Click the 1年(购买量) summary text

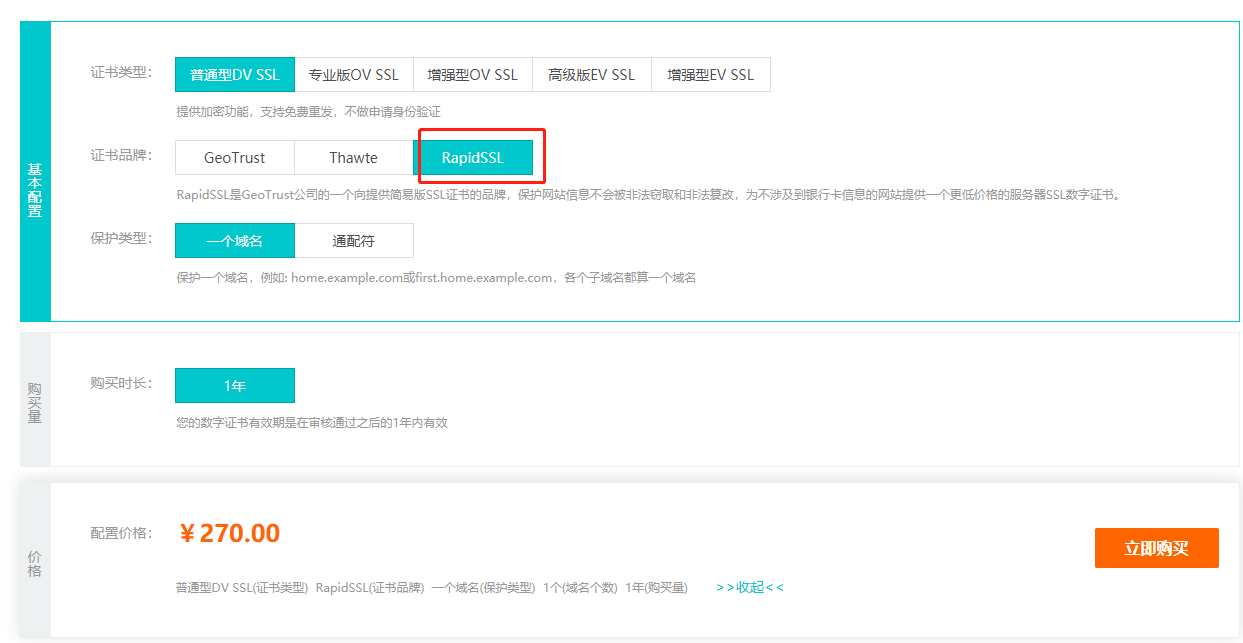click(x=657, y=587)
